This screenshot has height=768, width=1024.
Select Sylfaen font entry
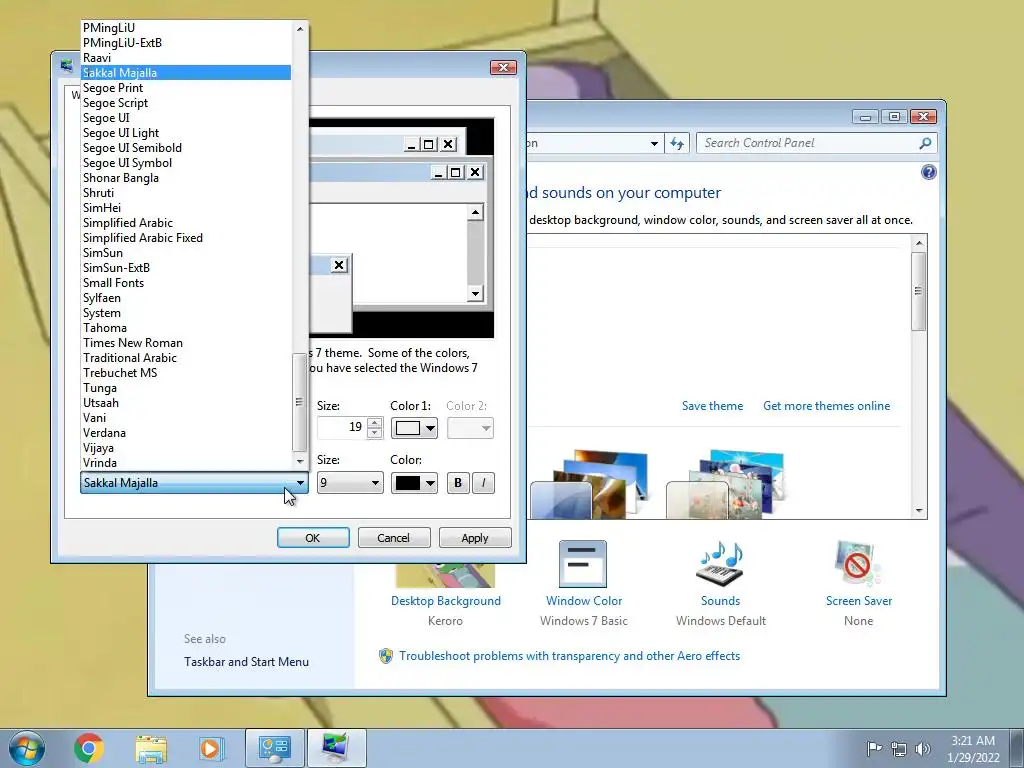[x=185, y=298]
